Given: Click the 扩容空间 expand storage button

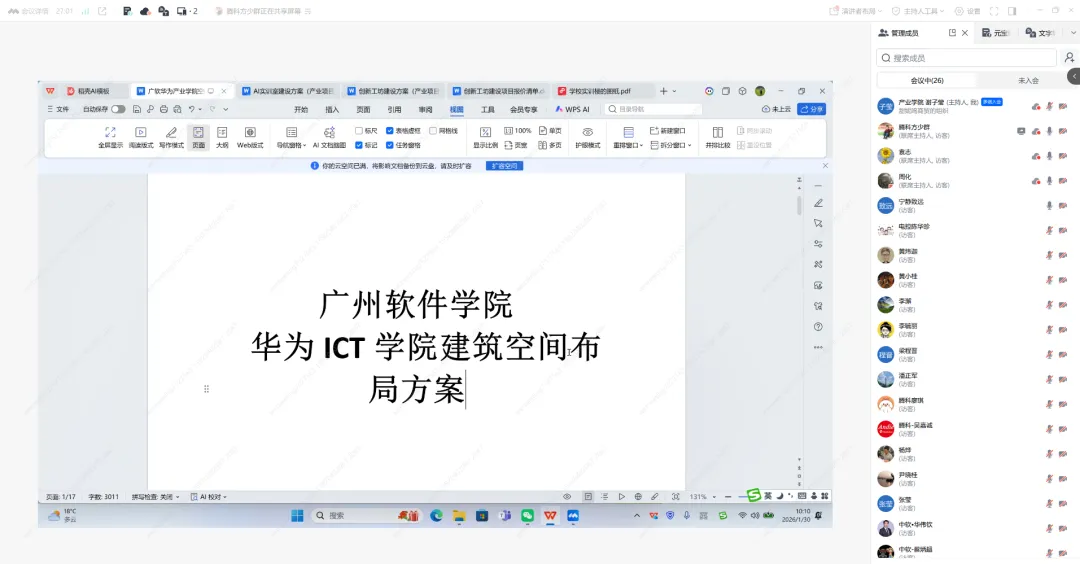Looking at the screenshot, I should tap(504, 166).
